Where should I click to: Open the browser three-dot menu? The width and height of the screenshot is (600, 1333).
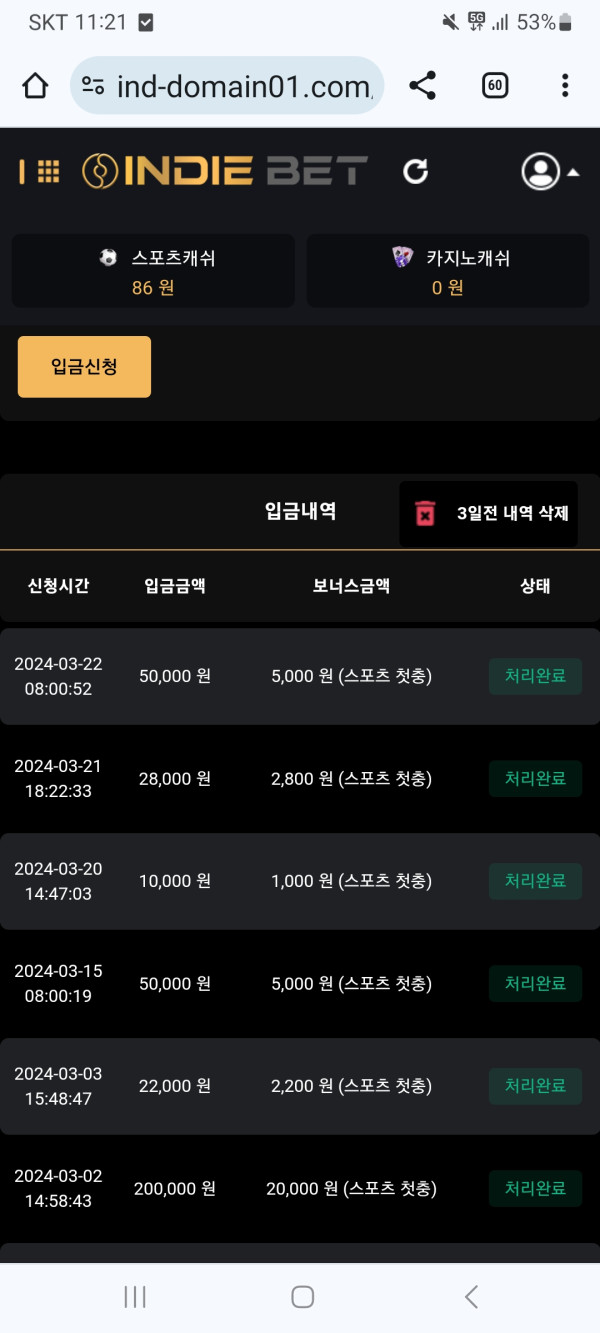tap(565, 86)
